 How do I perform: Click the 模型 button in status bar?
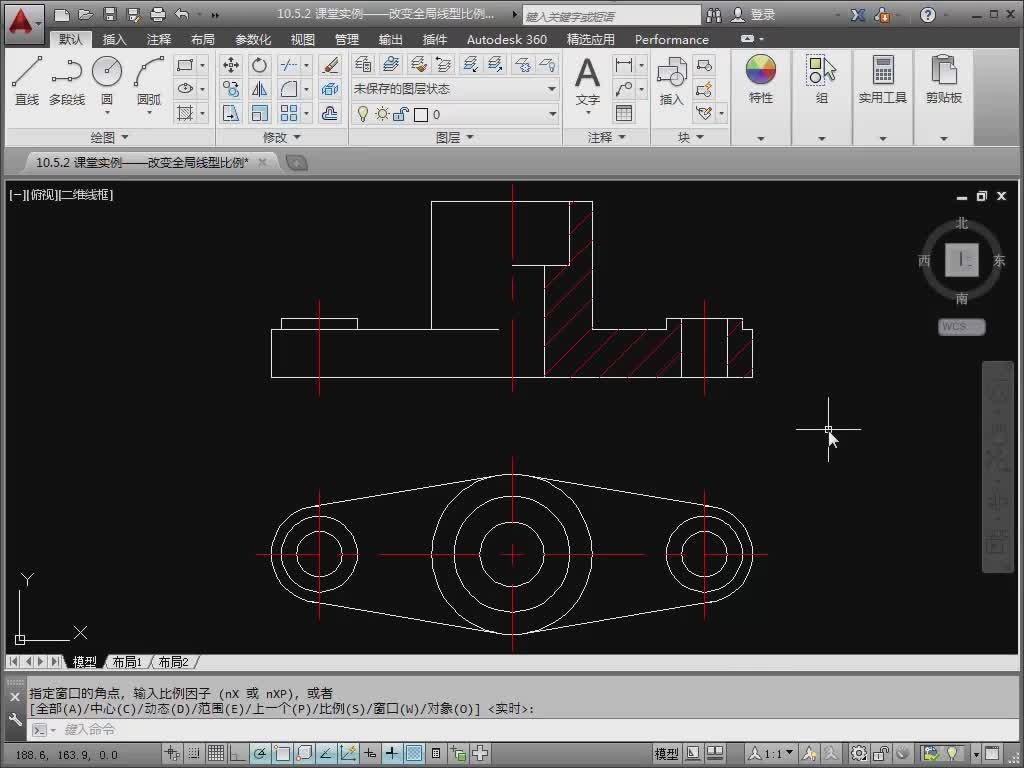tap(666, 754)
